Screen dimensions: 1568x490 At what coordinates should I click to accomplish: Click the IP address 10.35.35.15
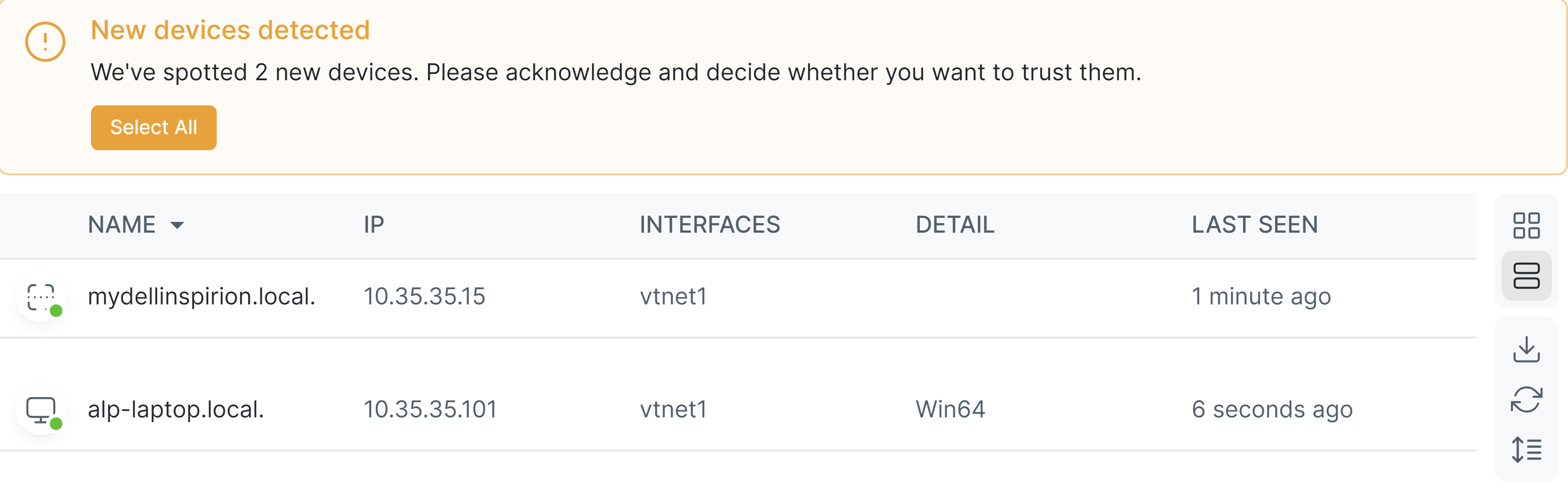click(424, 297)
